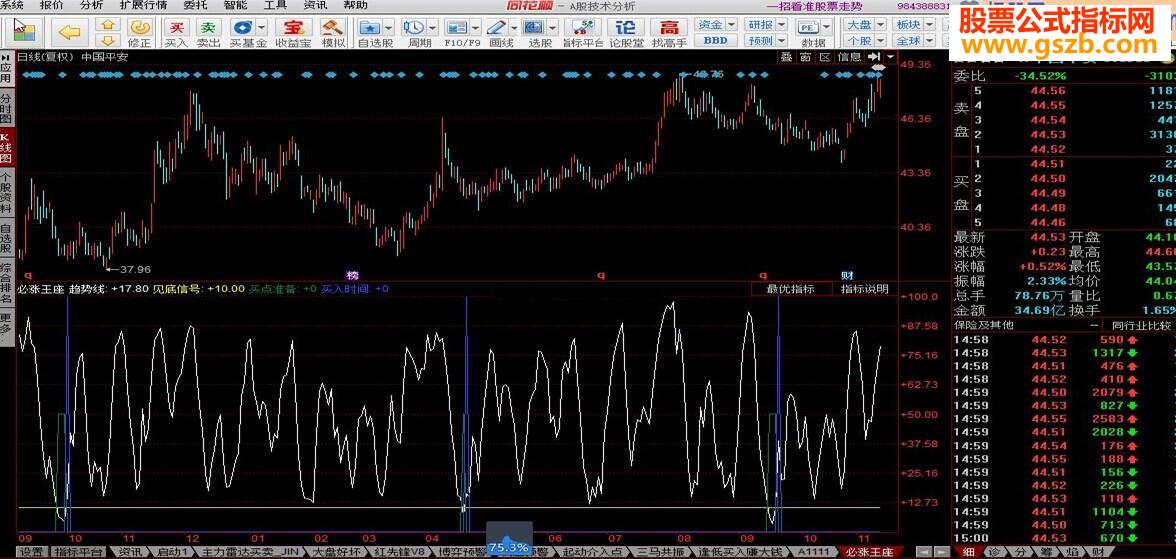
Task: Expand the 周期 period dropdown arrow
Action: pos(433,27)
